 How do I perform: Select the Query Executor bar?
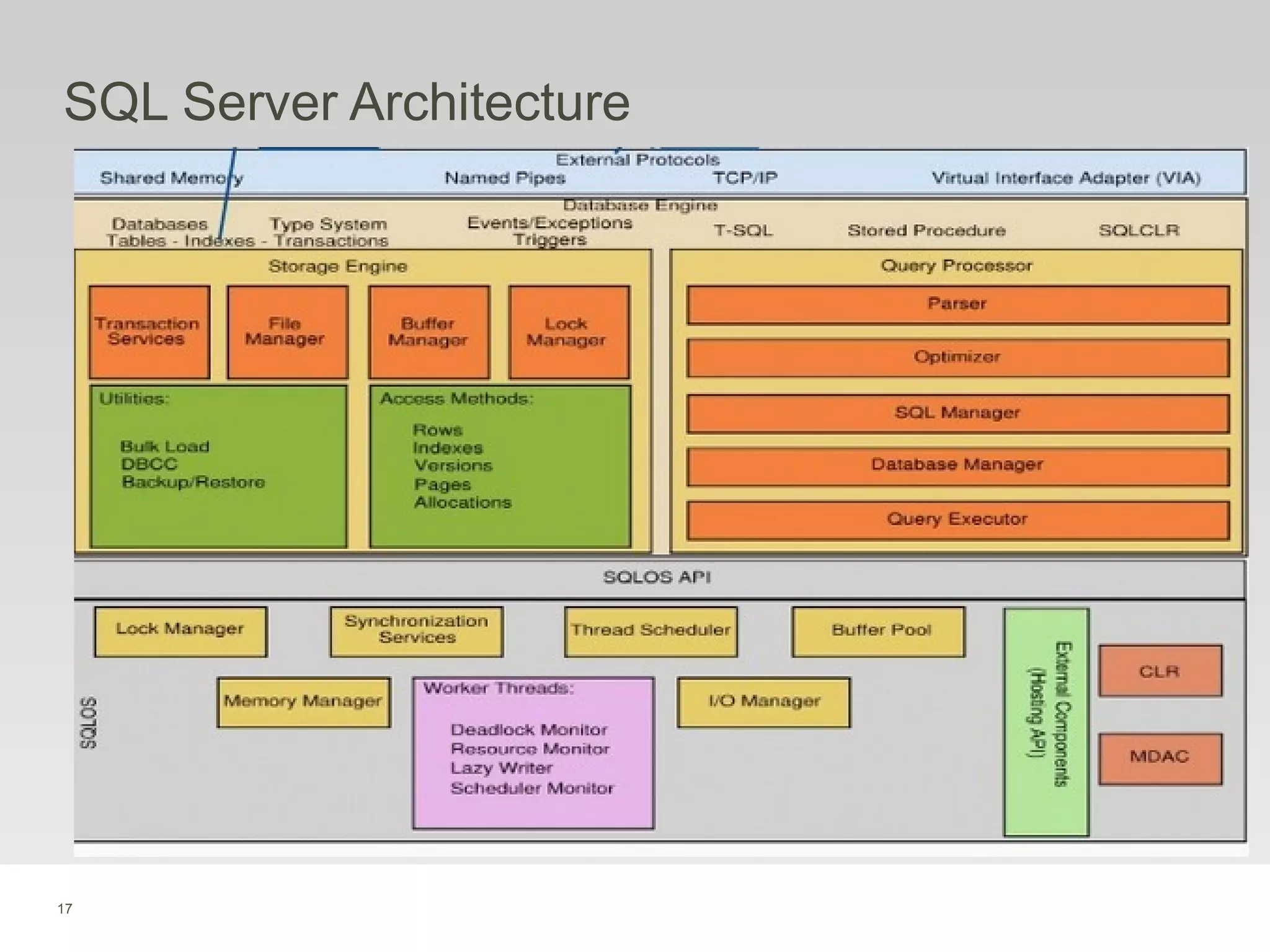click(x=957, y=519)
